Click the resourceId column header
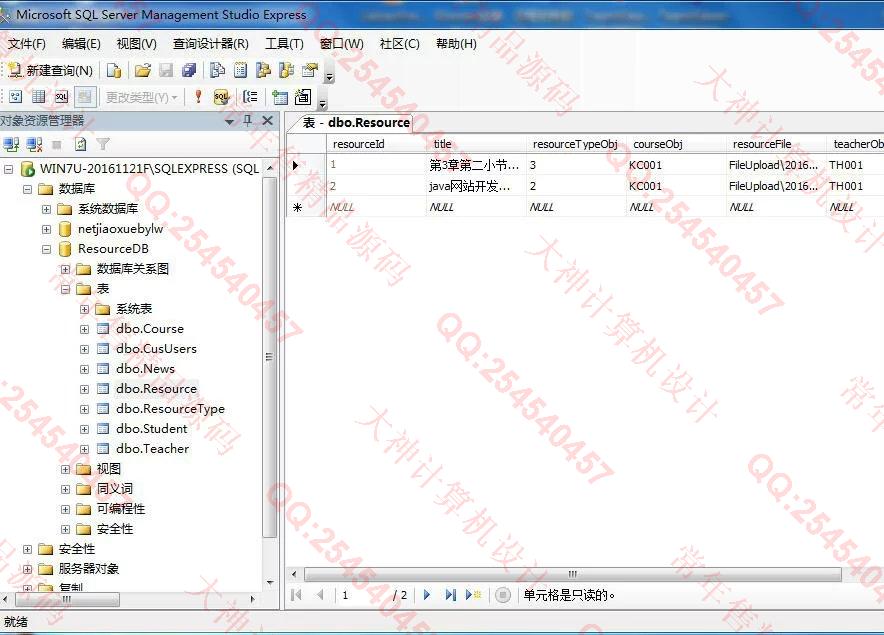 point(377,144)
